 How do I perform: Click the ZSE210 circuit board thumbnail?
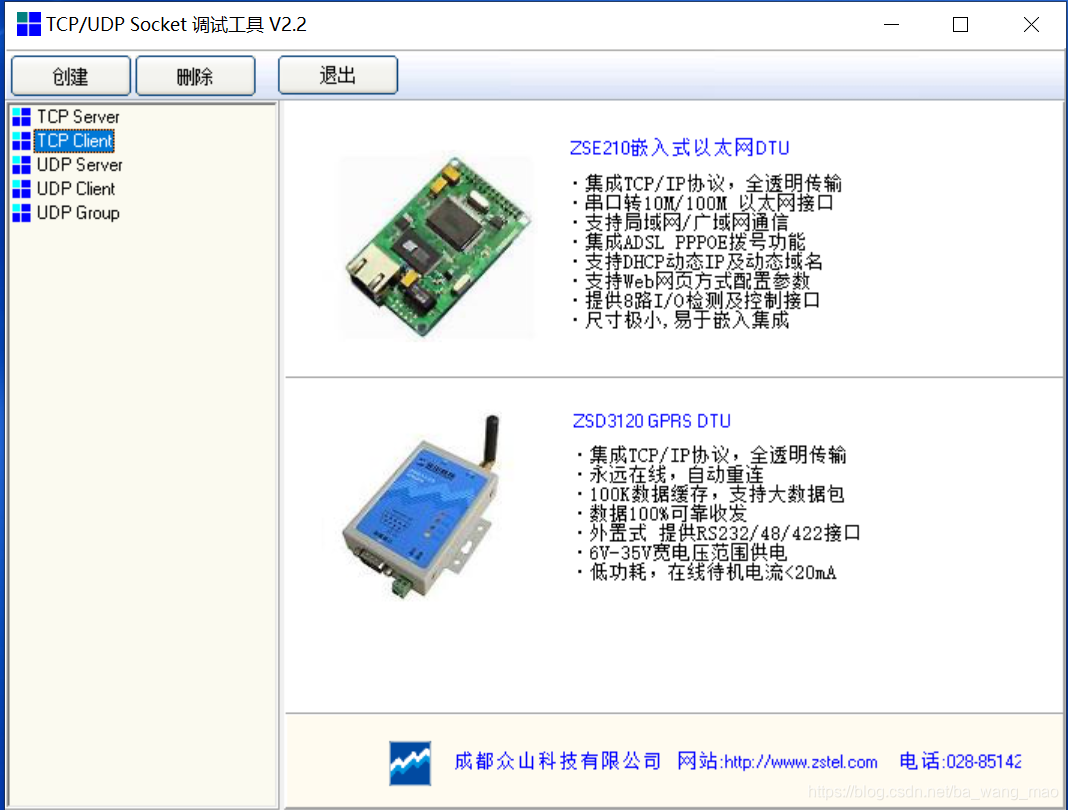pyautogui.click(x=437, y=244)
